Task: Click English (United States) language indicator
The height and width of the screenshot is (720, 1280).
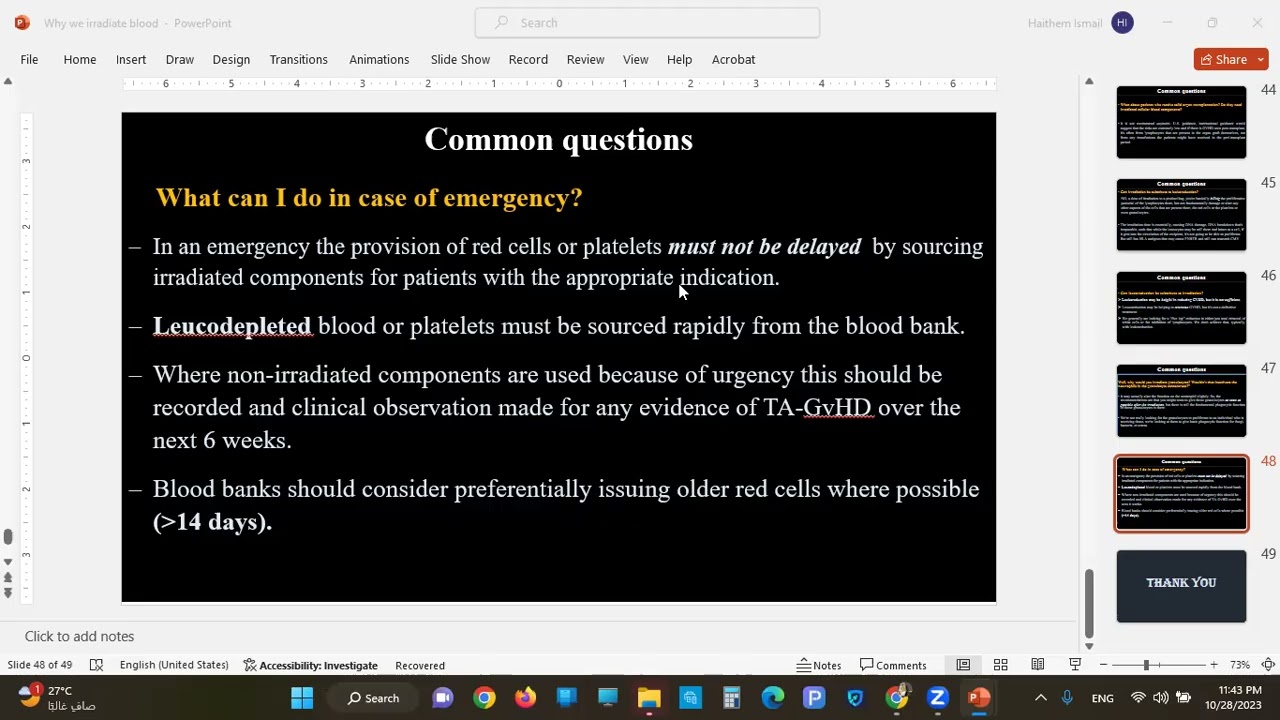Action: (x=174, y=665)
